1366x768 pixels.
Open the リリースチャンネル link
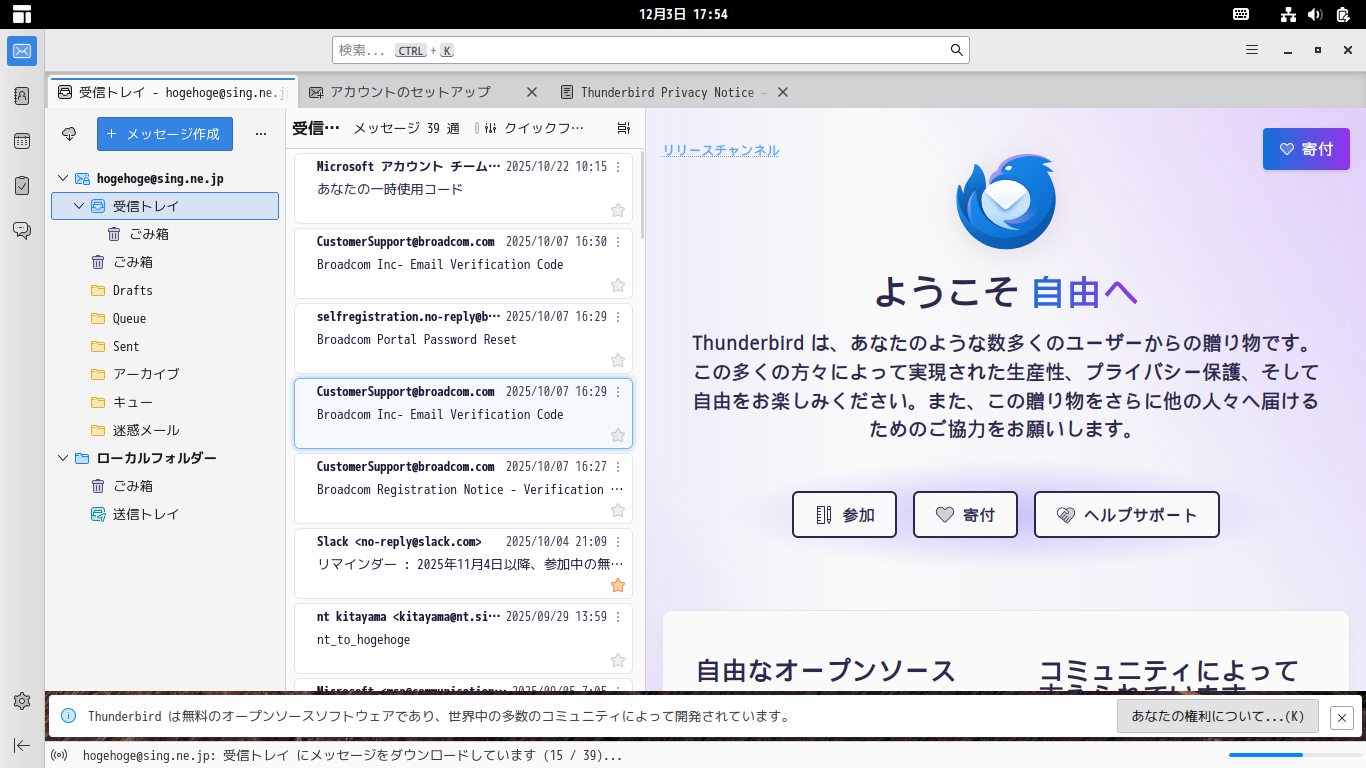pyautogui.click(x=721, y=151)
